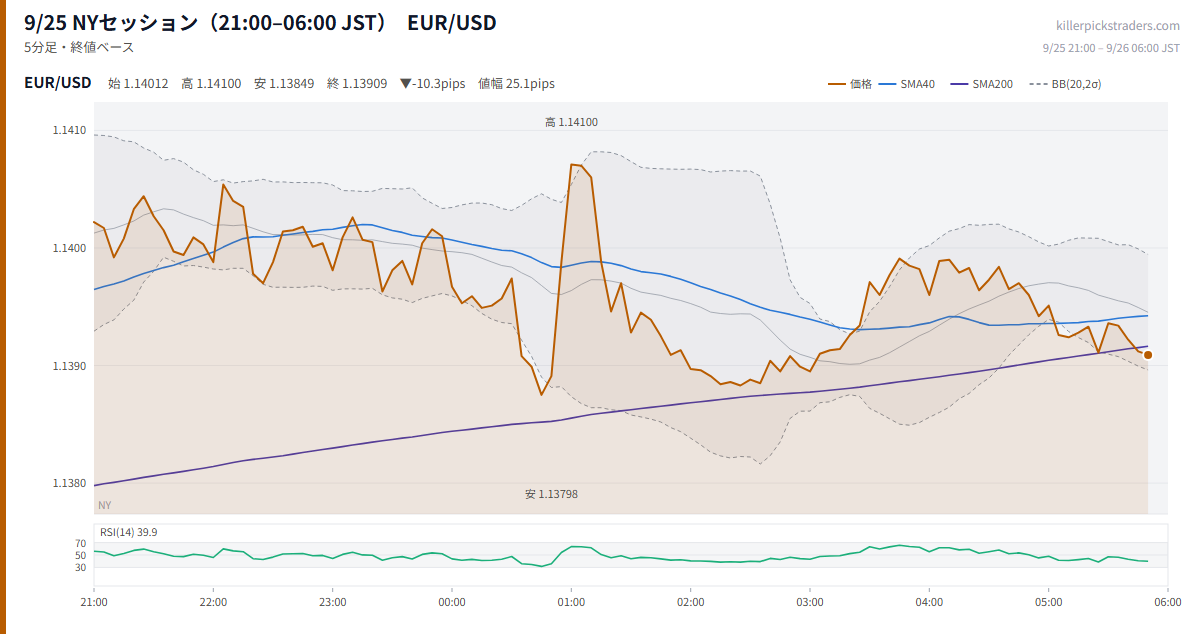1200x634 pixels.
Task: Click the 00:00 time axis label
Action: pos(452,602)
